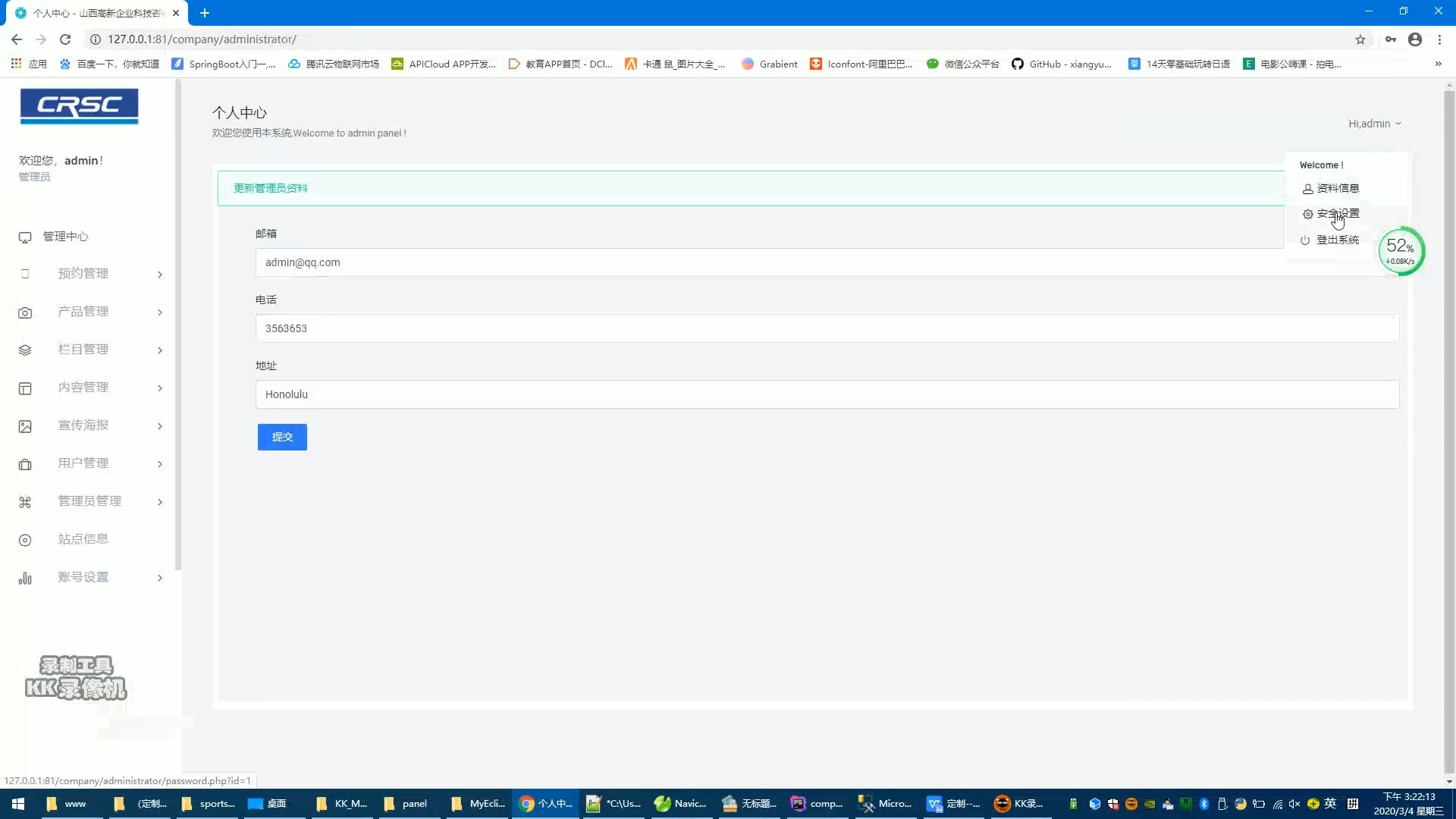Submit form with 提交 button

[282, 437]
